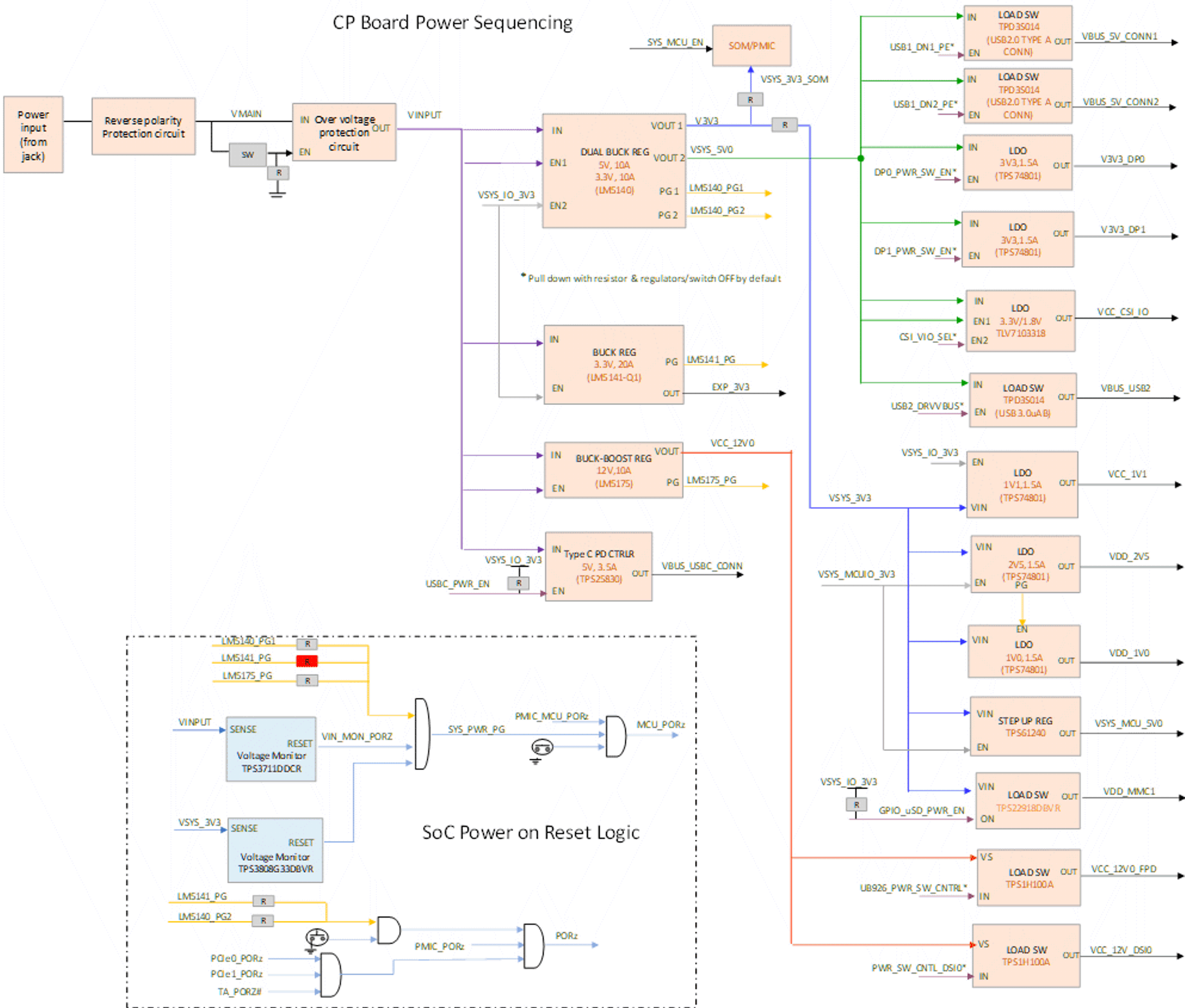Click the gray SW block
Screen dimensions: 1185x1008
[x=248, y=155]
